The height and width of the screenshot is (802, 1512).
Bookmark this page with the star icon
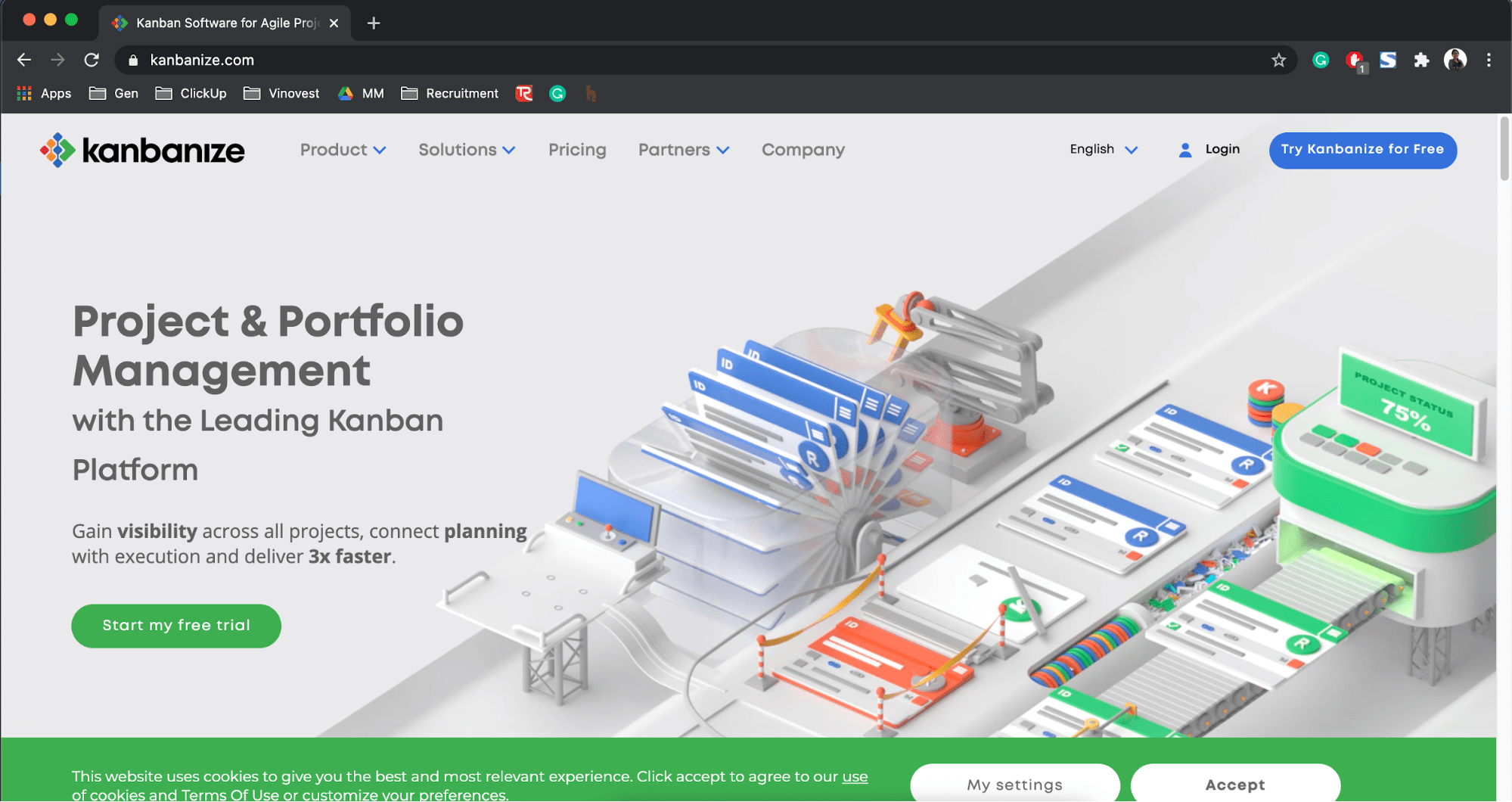tap(1278, 60)
